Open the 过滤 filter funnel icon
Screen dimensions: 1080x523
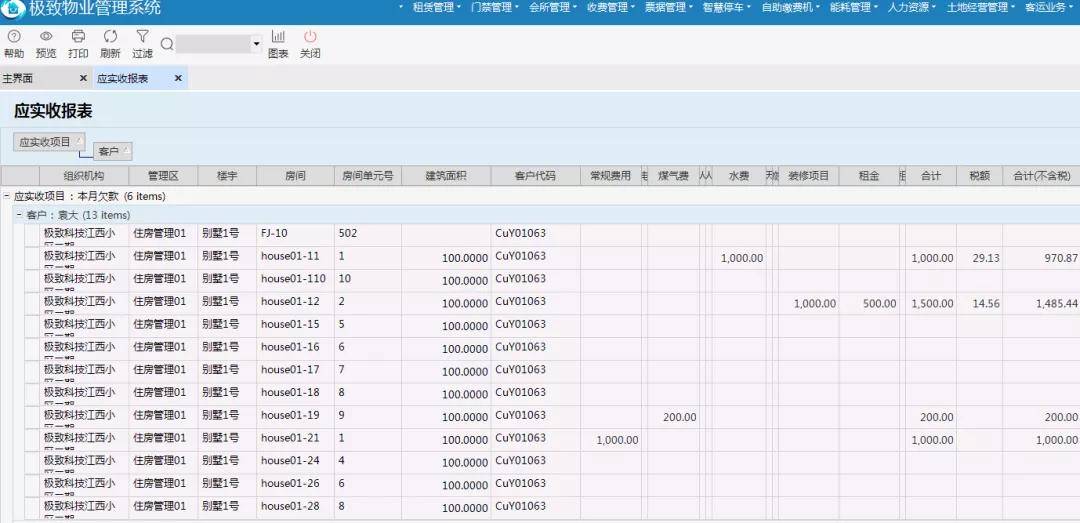pyautogui.click(x=142, y=37)
